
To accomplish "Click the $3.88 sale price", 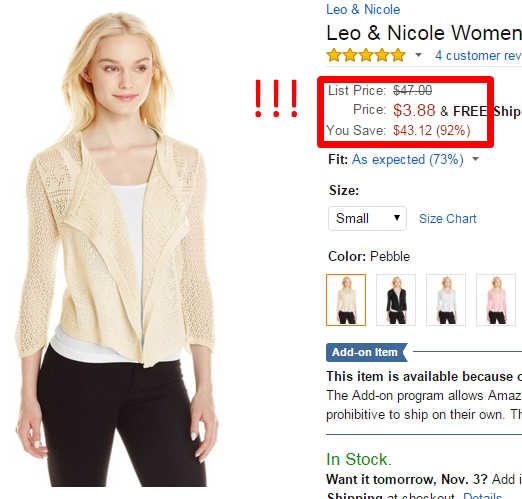I will pyautogui.click(x=414, y=110).
